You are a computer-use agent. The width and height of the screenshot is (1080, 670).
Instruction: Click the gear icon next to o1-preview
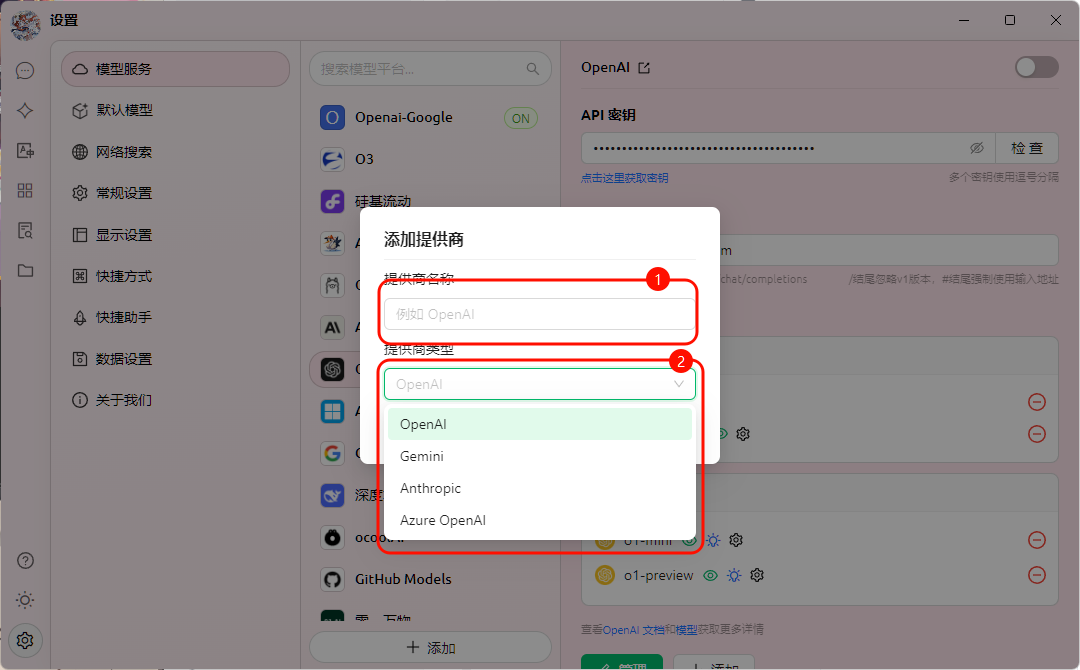click(757, 575)
